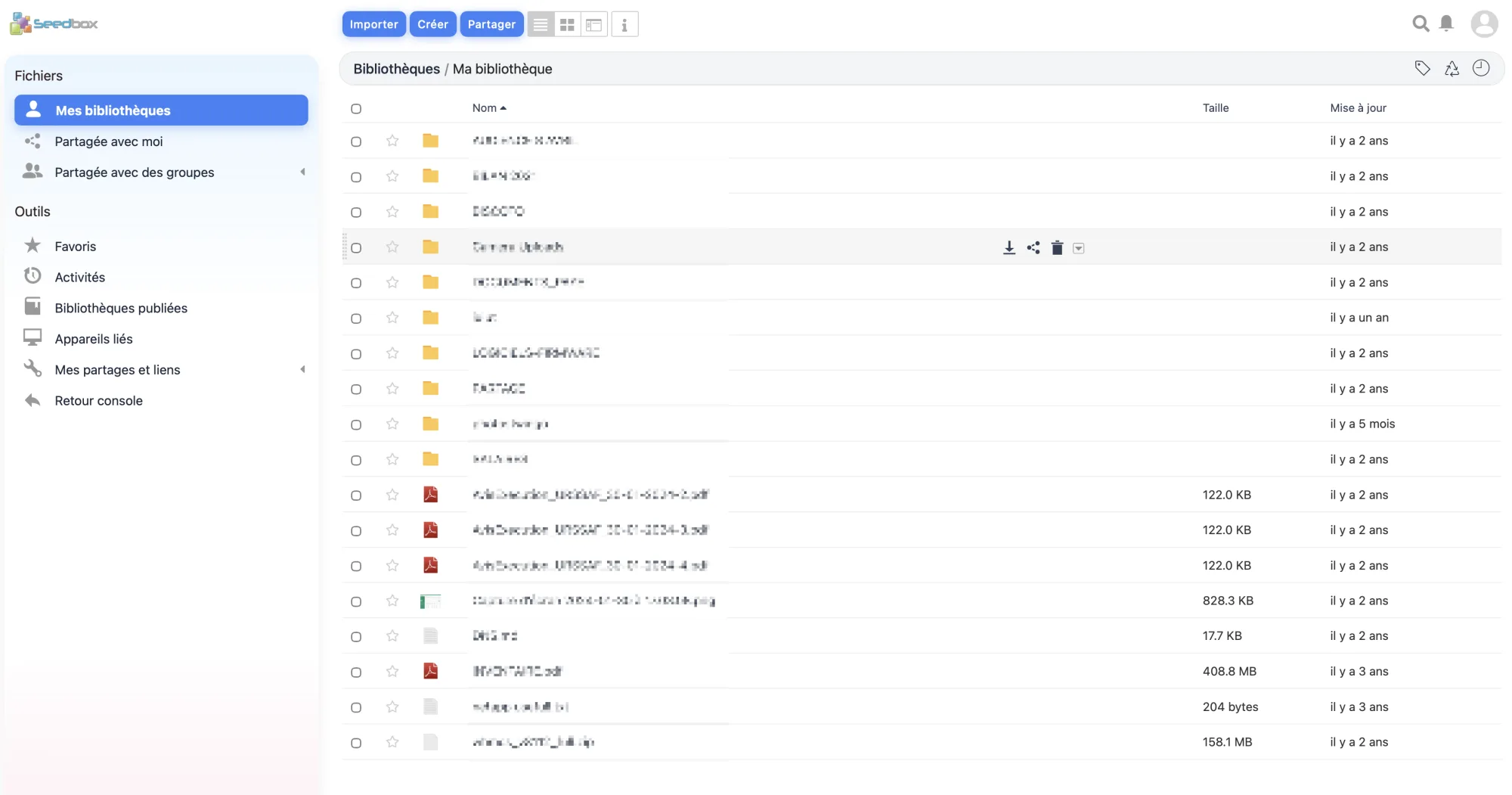Click the PDF icon of the 408.8 MB file
Viewport: 1512px width, 795px height.
pyautogui.click(x=431, y=671)
